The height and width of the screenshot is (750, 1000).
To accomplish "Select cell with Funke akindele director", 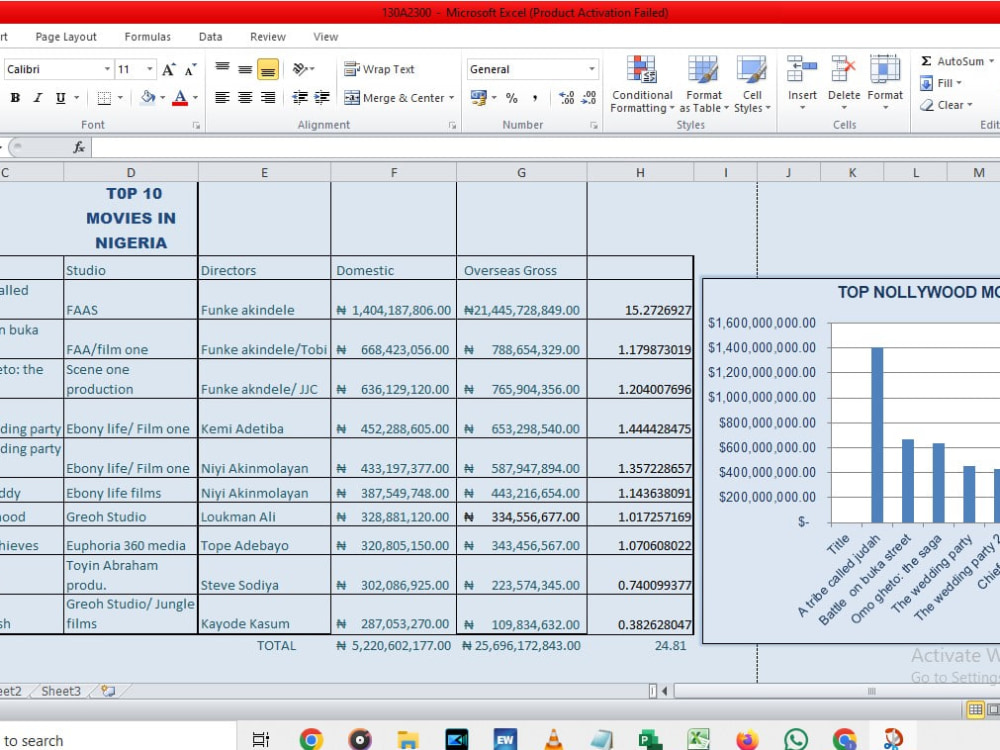I will (x=264, y=300).
